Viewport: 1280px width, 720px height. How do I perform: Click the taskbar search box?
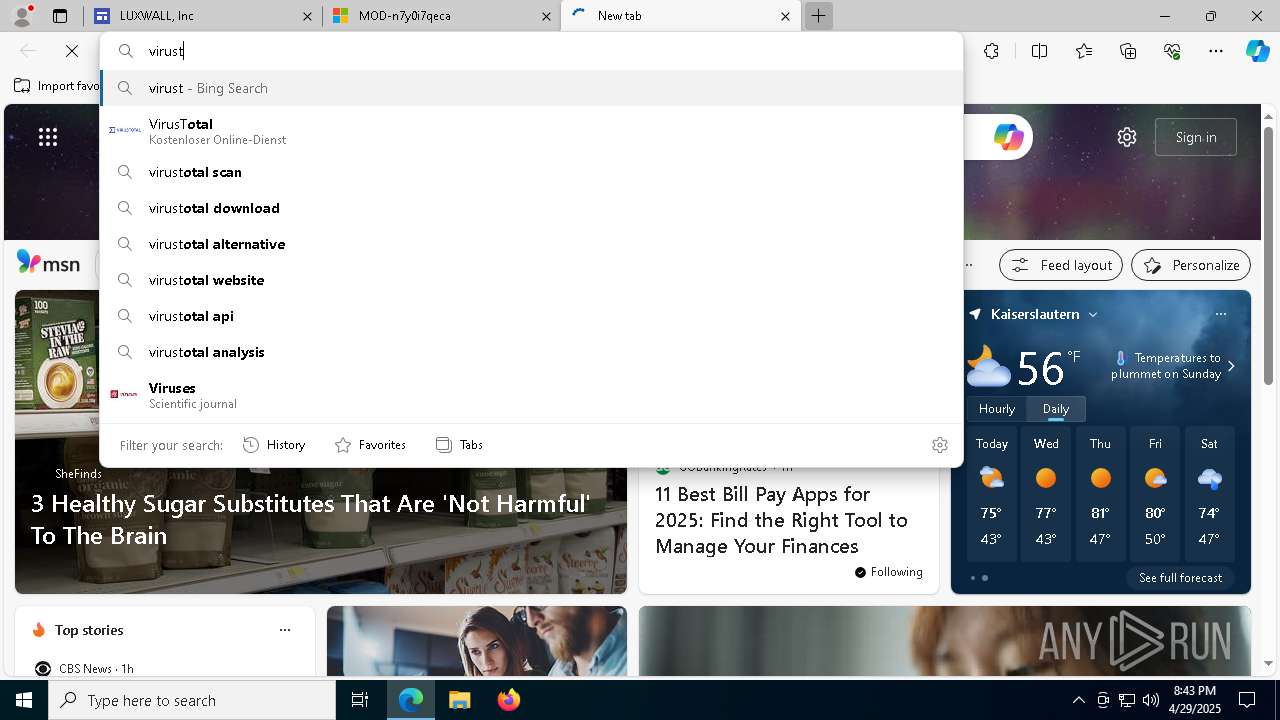192,700
